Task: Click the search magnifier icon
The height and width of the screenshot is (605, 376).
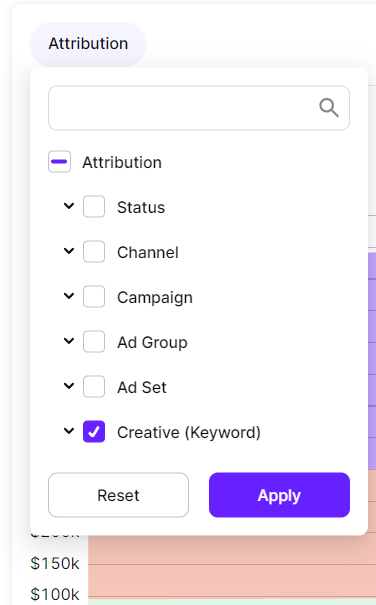Action: (x=329, y=108)
